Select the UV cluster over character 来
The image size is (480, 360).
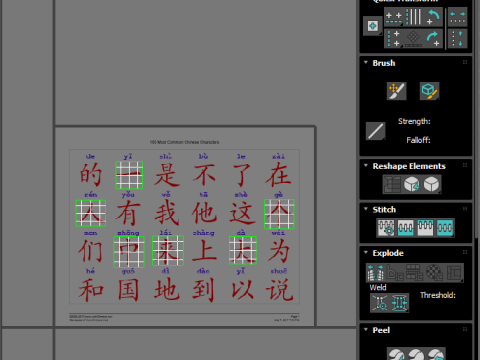coord(168,251)
